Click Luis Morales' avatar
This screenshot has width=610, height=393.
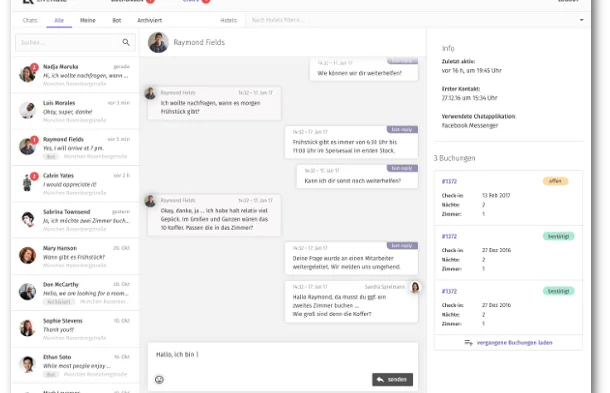[x=27, y=110]
